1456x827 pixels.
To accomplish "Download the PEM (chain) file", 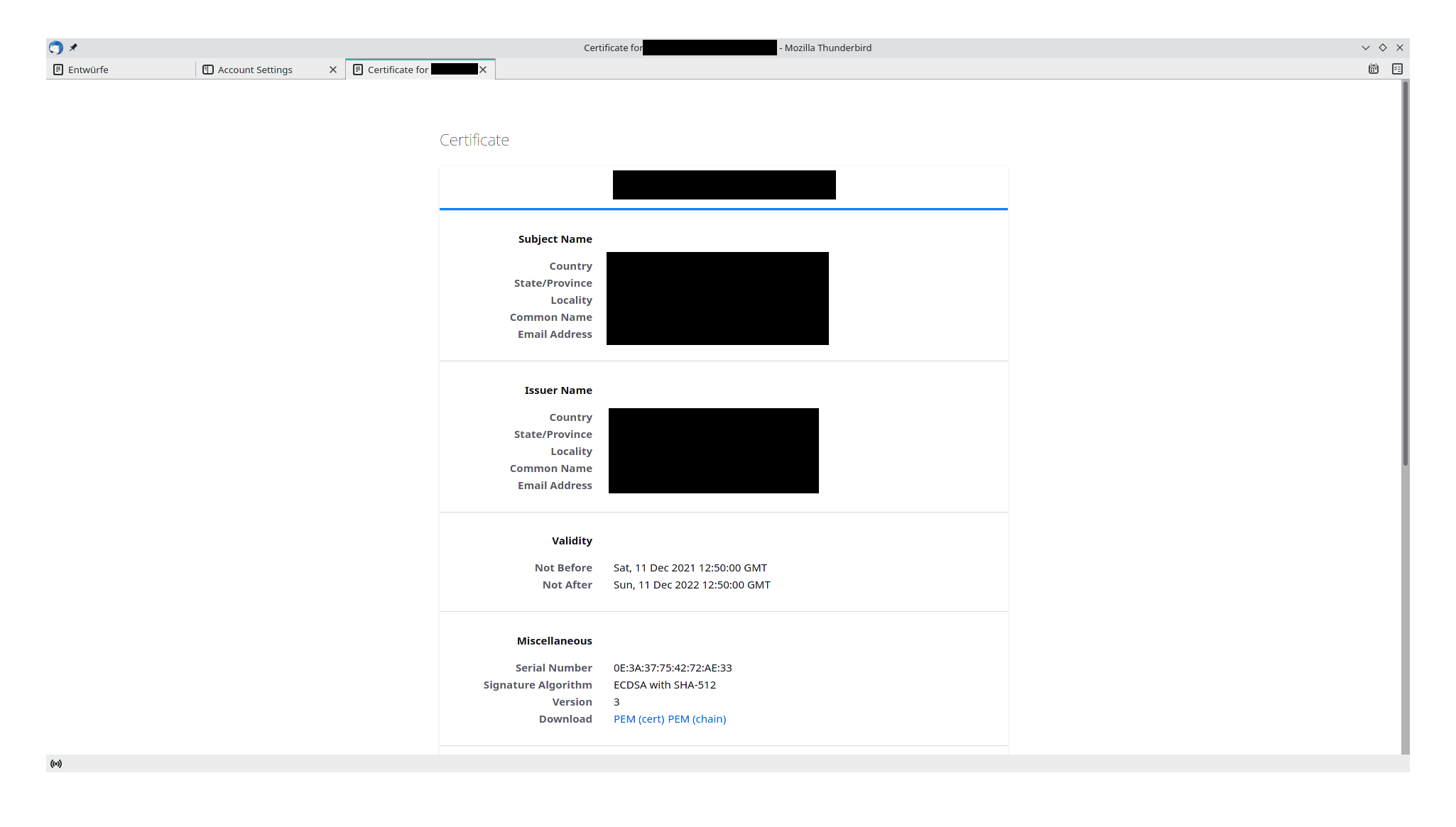I will click(697, 719).
